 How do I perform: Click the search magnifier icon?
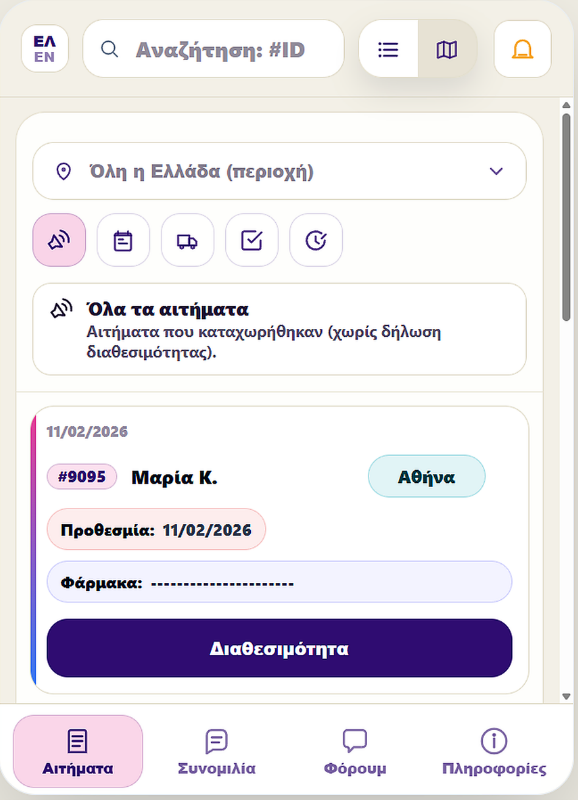coord(110,48)
